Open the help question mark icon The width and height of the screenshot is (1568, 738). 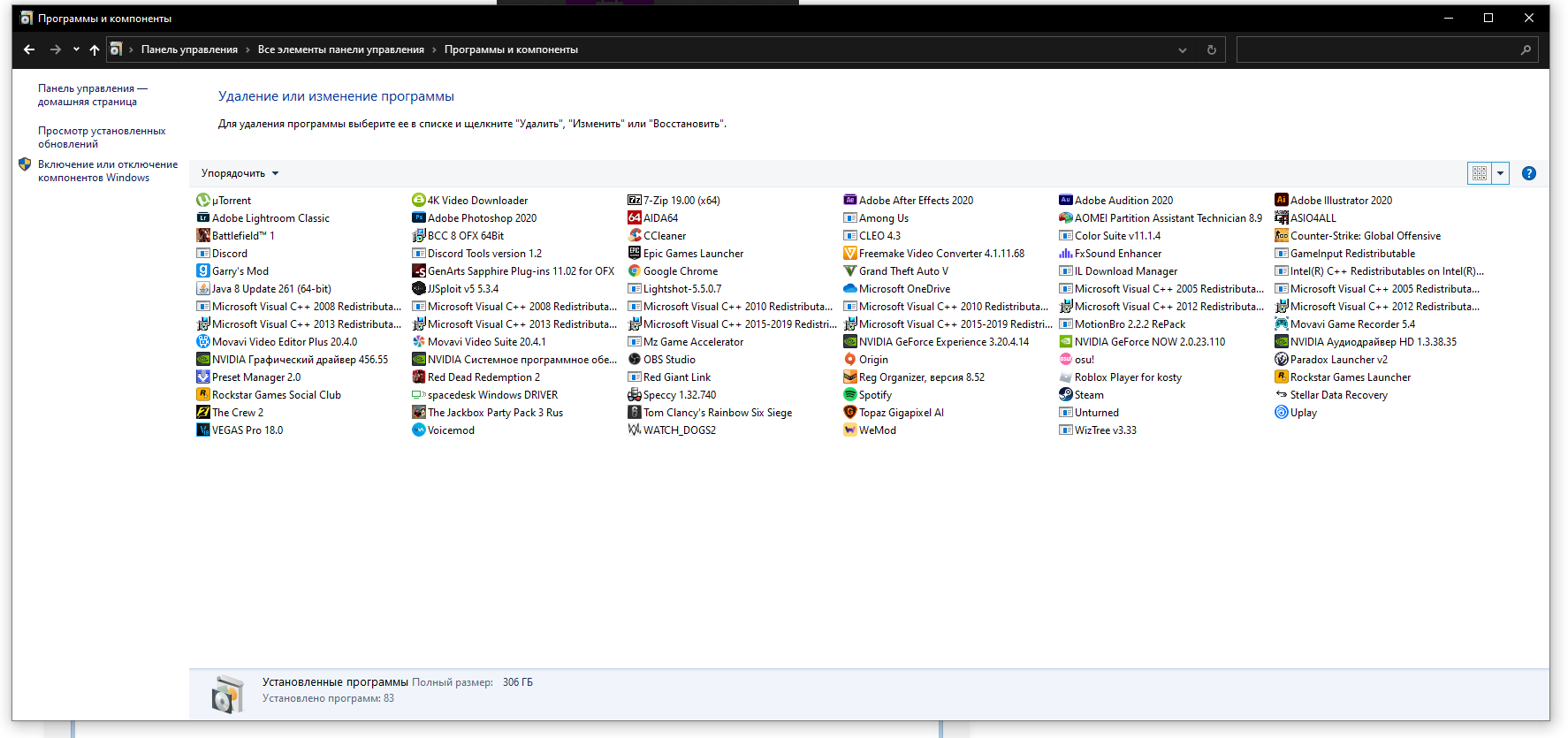1529,173
